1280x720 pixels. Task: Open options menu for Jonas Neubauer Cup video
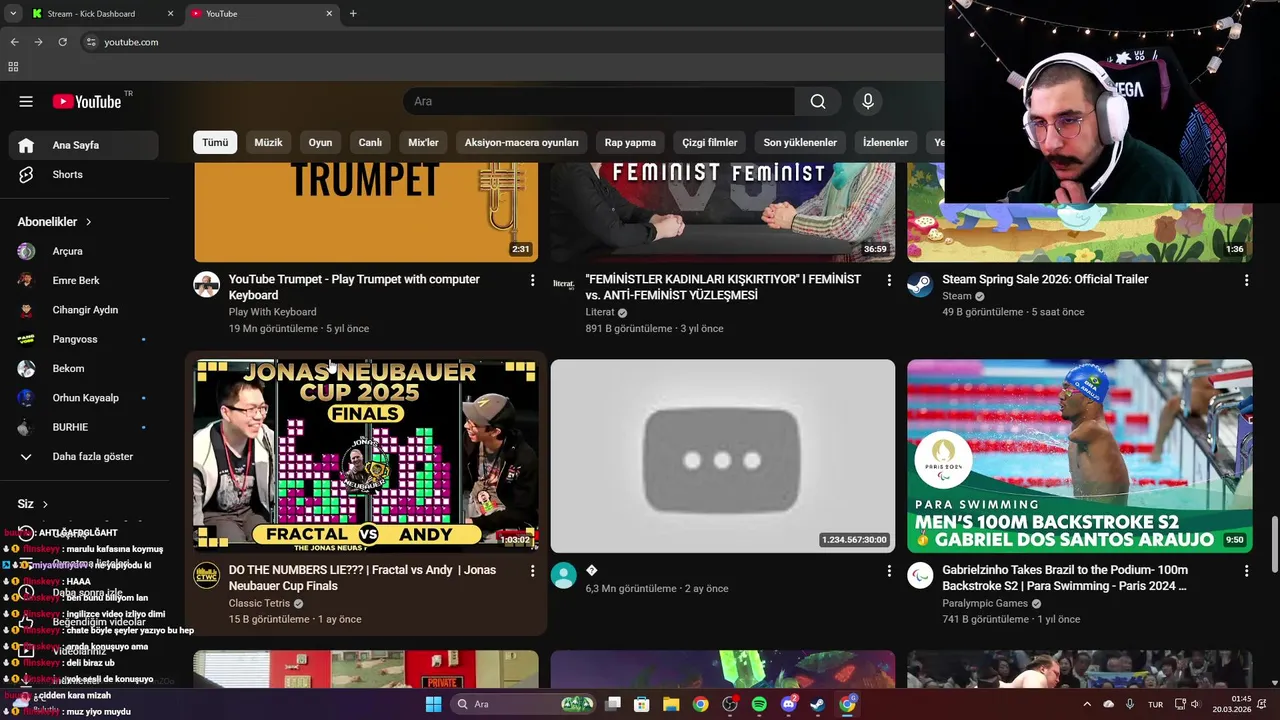(x=532, y=571)
